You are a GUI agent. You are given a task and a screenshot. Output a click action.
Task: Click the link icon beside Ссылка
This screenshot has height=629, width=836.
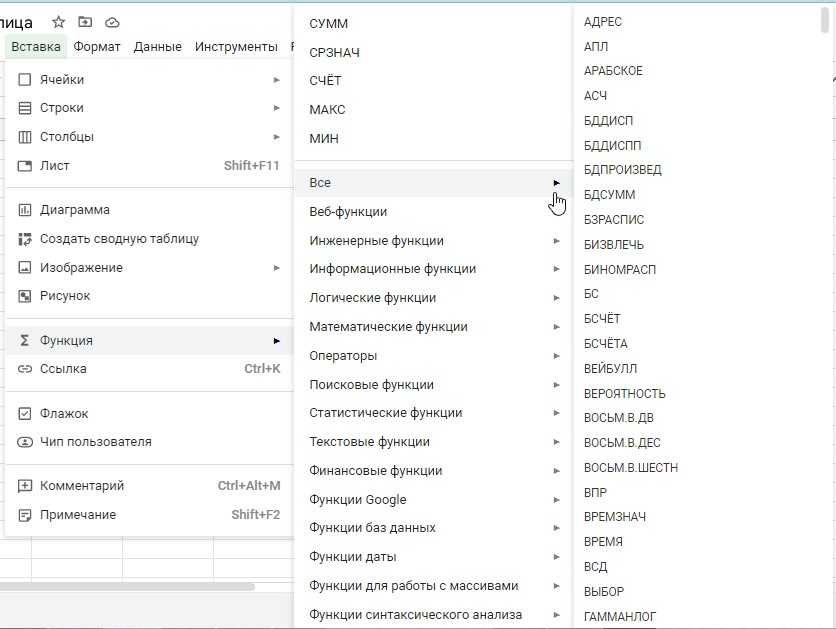(25, 369)
